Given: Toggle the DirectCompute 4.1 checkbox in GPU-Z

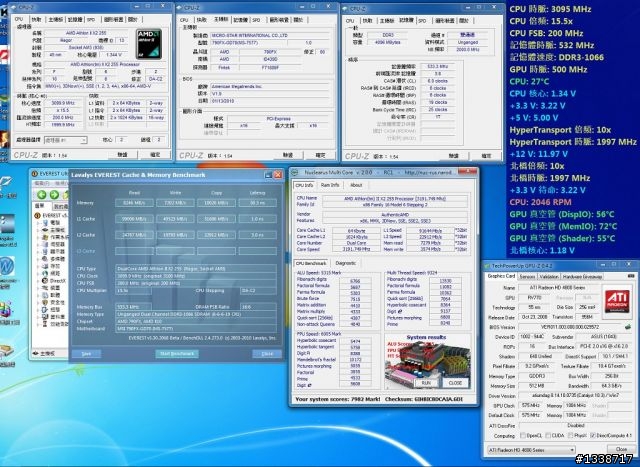Looking at the screenshot, I should (593, 436).
